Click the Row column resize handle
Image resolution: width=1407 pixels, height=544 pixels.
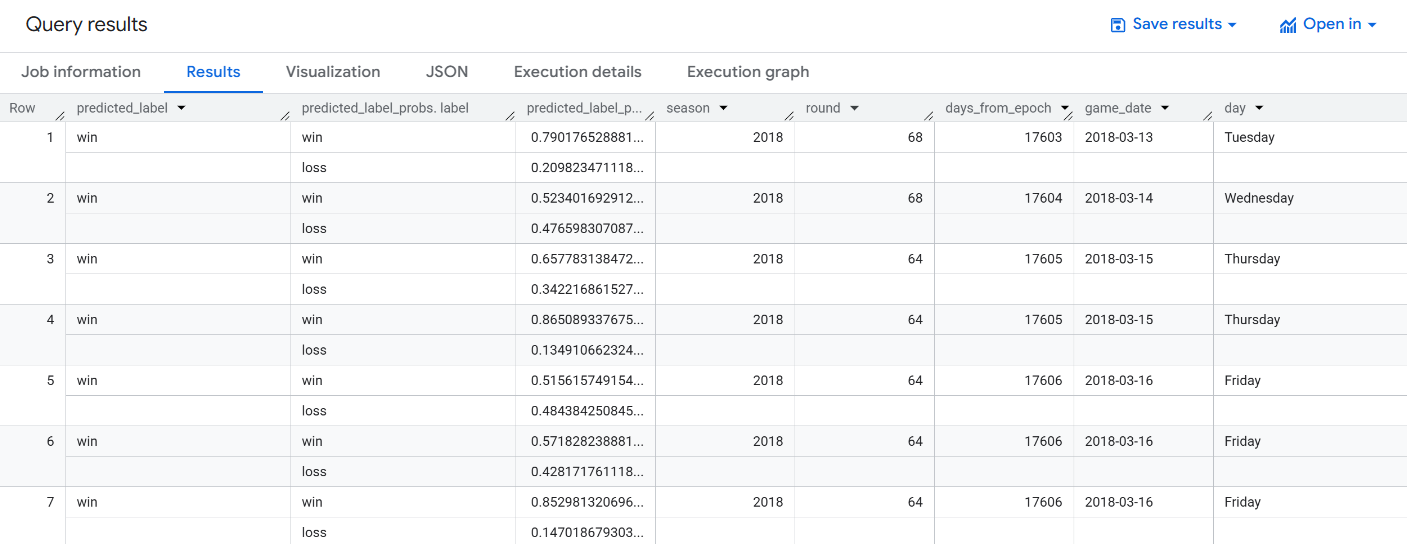[60, 115]
